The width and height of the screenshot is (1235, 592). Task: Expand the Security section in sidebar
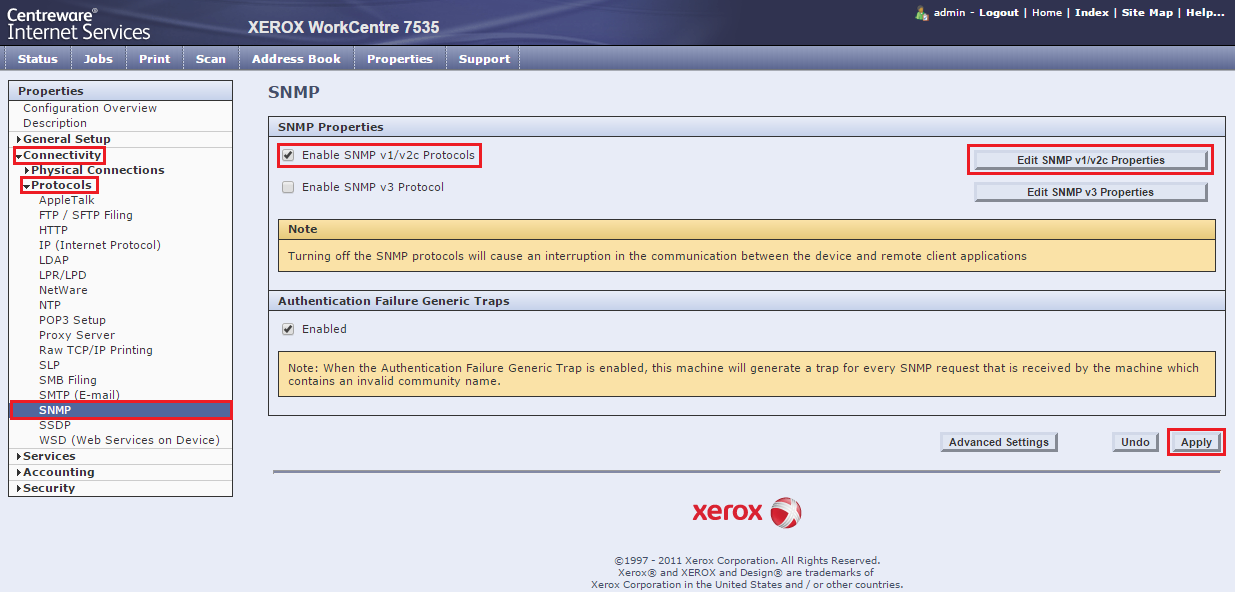(x=19, y=489)
